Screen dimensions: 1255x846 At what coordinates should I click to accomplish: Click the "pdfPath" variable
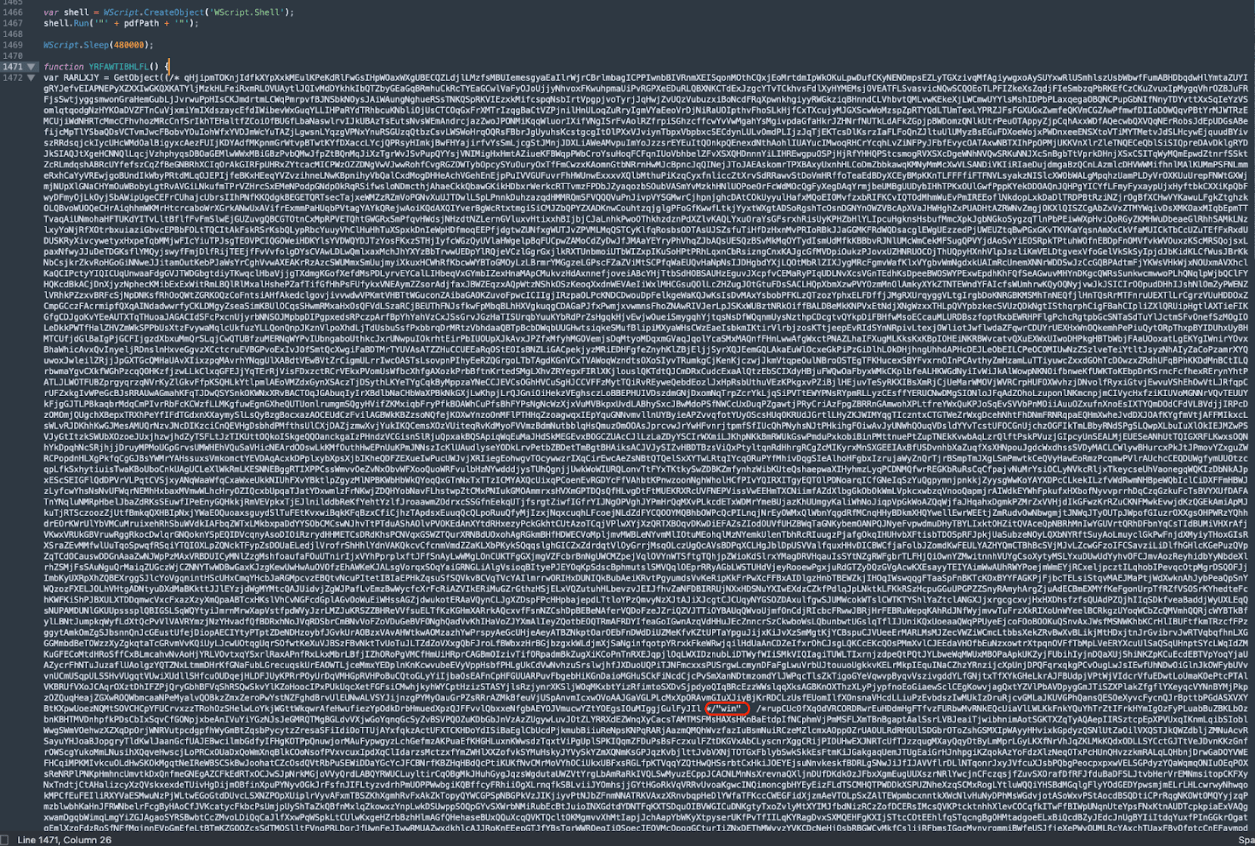[x=141, y=23]
